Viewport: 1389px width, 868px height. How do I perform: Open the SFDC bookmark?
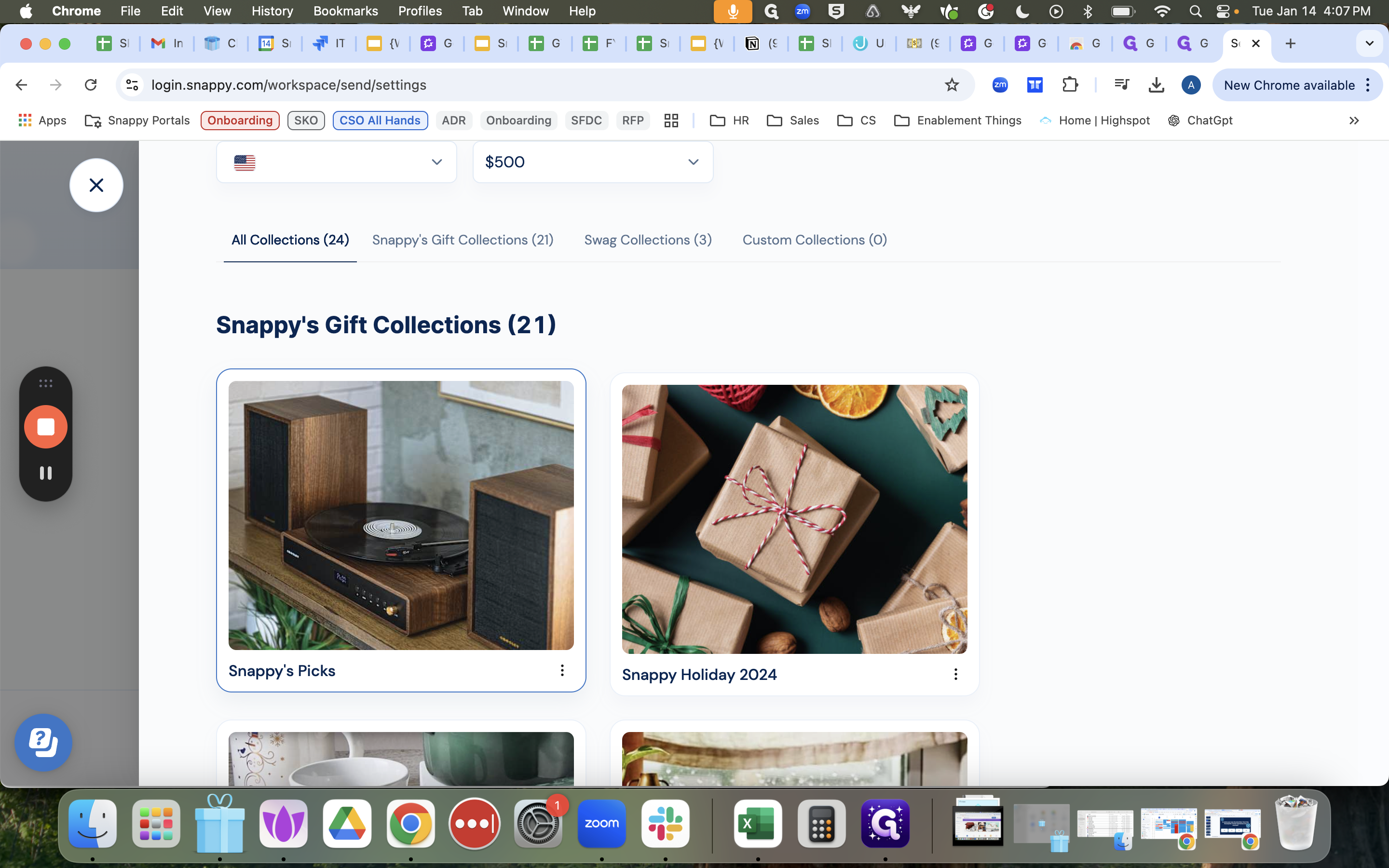pyautogui.click(x=586, y=120)
